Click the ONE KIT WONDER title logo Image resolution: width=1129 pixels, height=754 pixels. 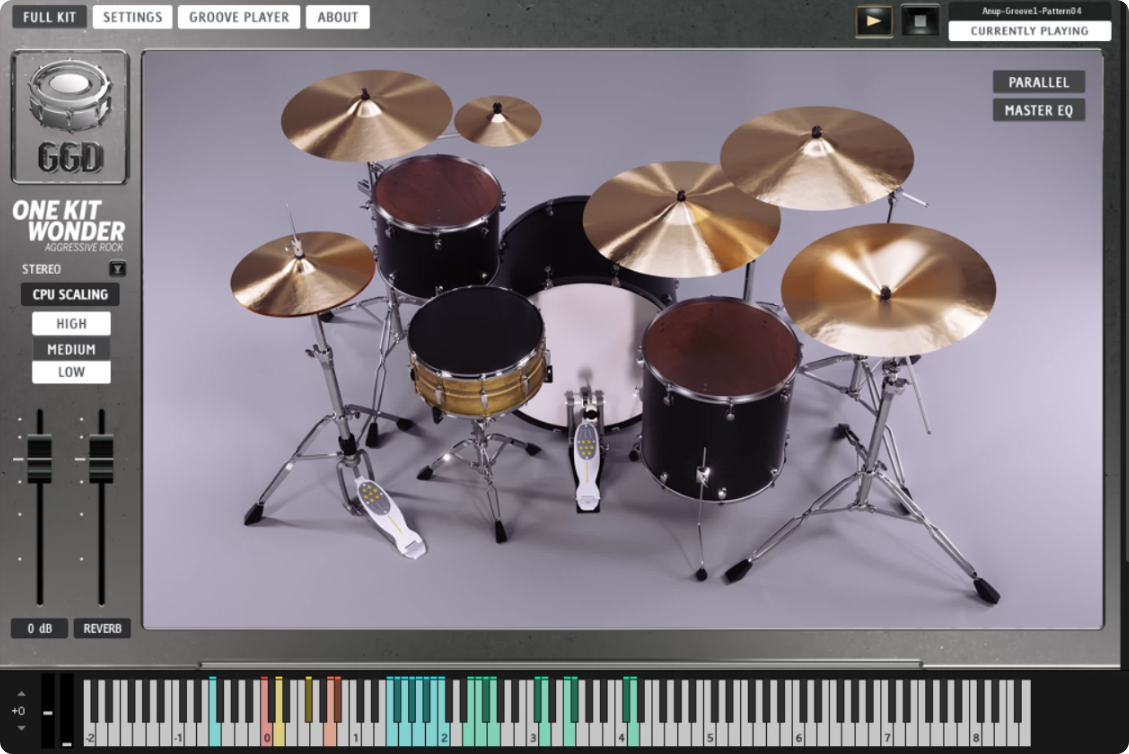point(69,225)
